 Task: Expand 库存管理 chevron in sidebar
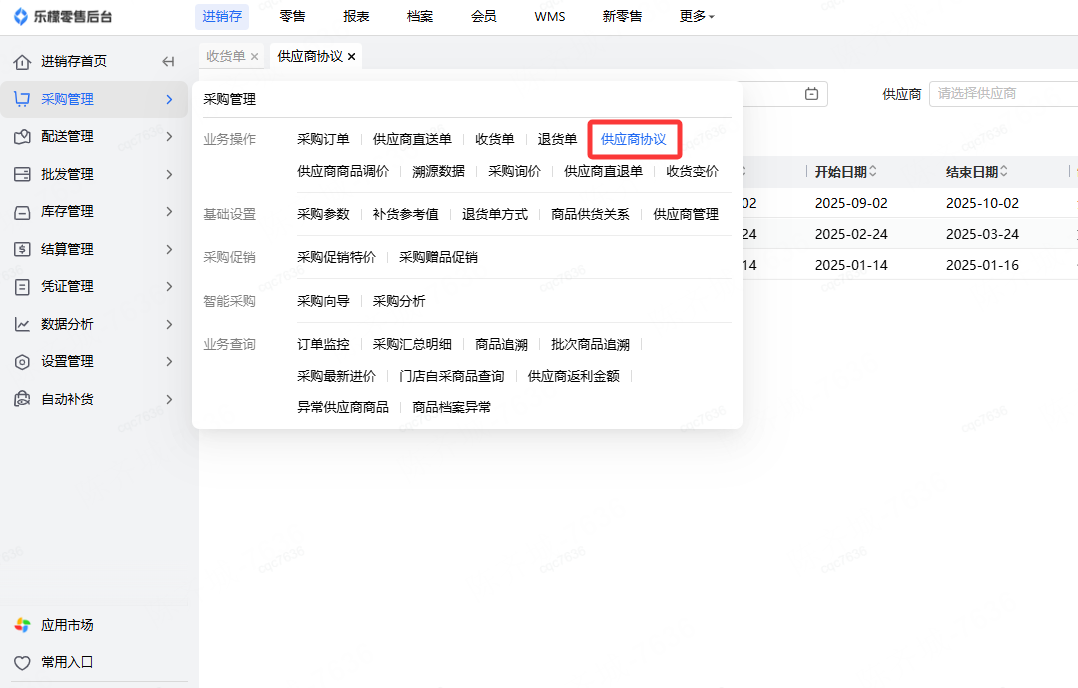coord(169,212)
